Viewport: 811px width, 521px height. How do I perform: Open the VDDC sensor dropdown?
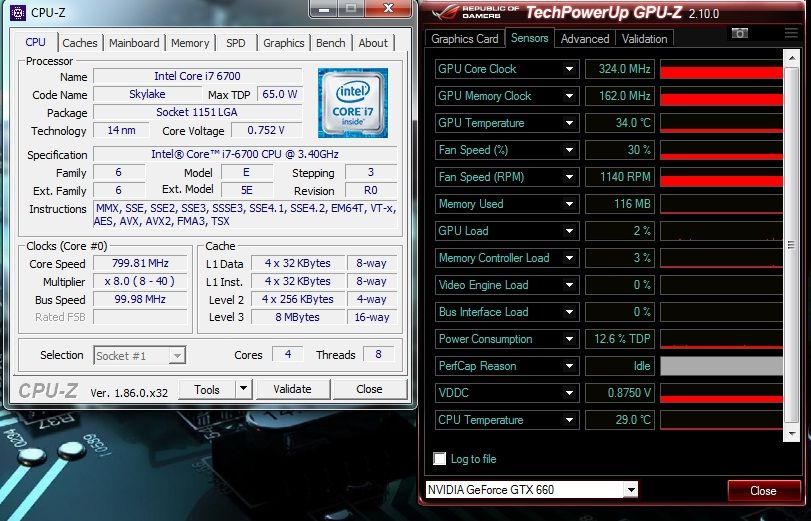click(x=569, y=393)
